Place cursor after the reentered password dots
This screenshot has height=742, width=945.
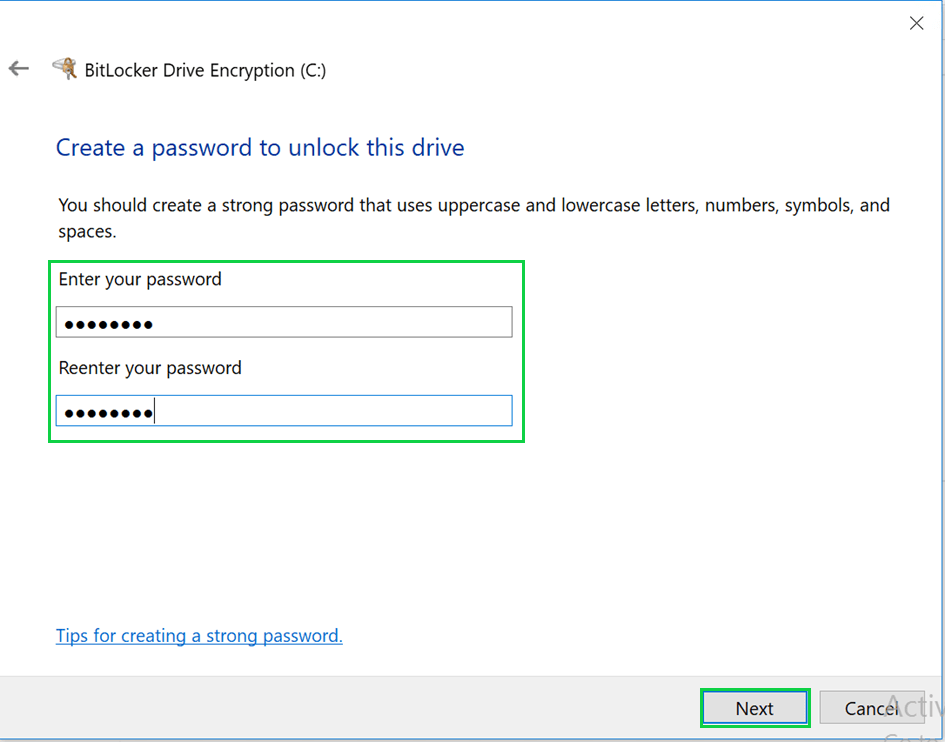[155, 412]
